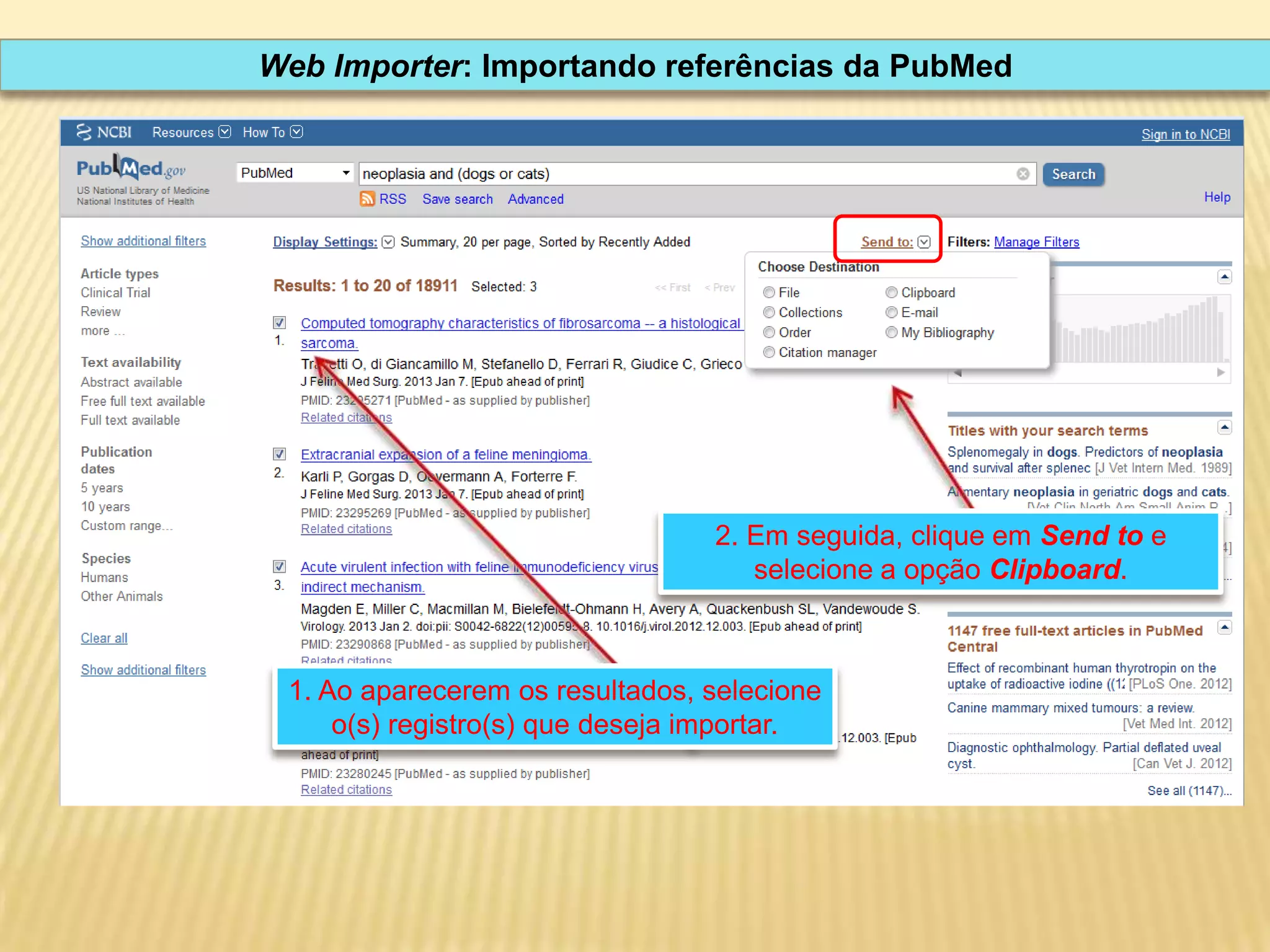The image size is (1270, 952).
Task: Filter by Abstract available
Action: (x=131, y=382)
